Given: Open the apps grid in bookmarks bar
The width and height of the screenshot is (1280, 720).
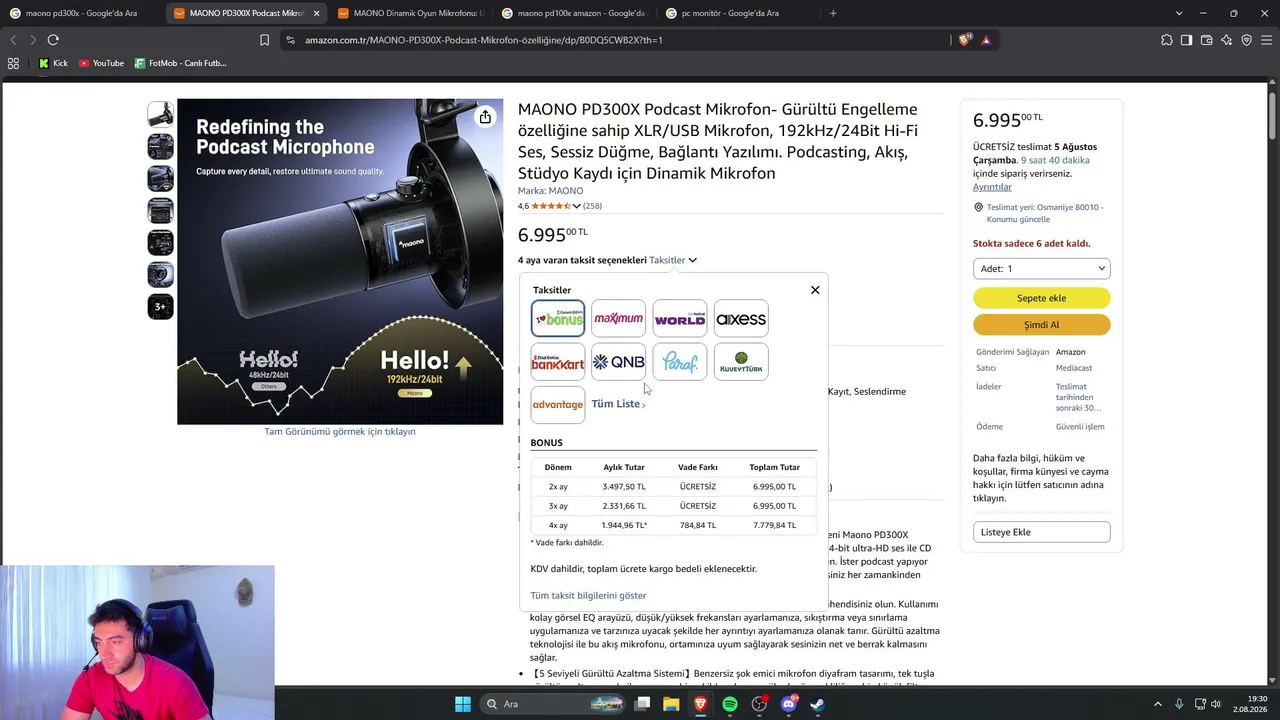Looking at the screenshot, I should pyautogui.click(x=13, y=63).
